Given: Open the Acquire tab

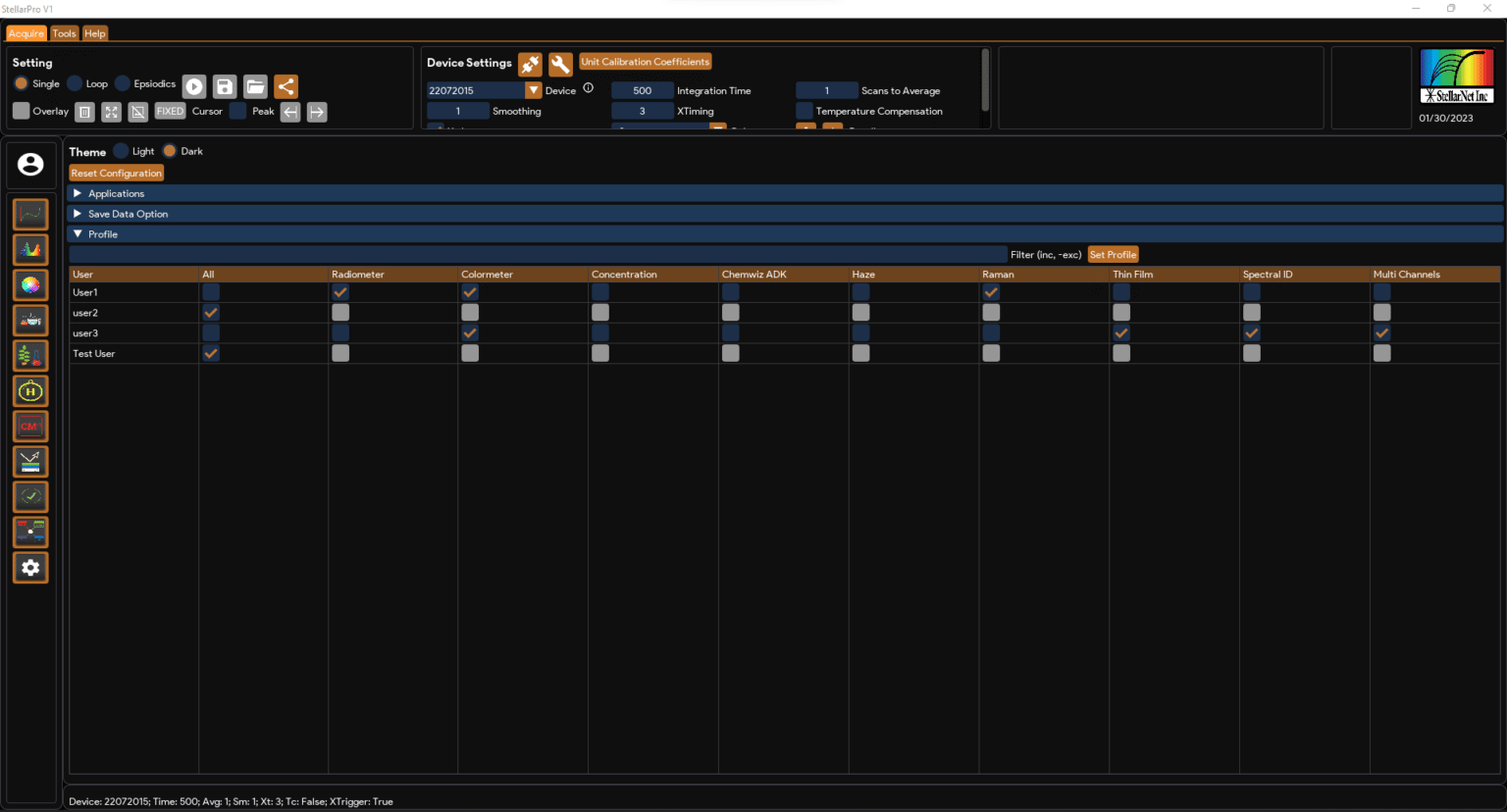Looking at the screenshot, I should (x=26, y=33).
